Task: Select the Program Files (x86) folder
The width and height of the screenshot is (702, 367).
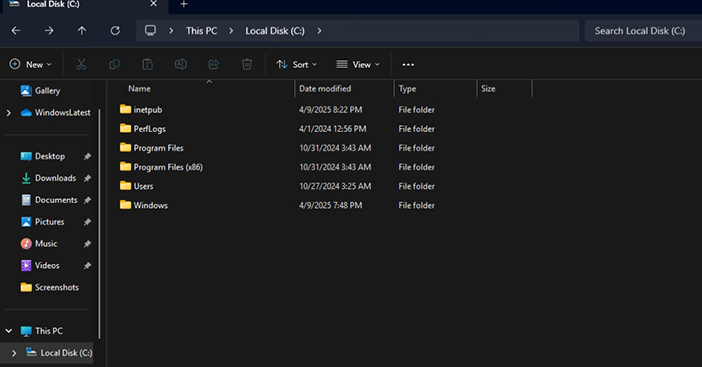Action: 168,167
